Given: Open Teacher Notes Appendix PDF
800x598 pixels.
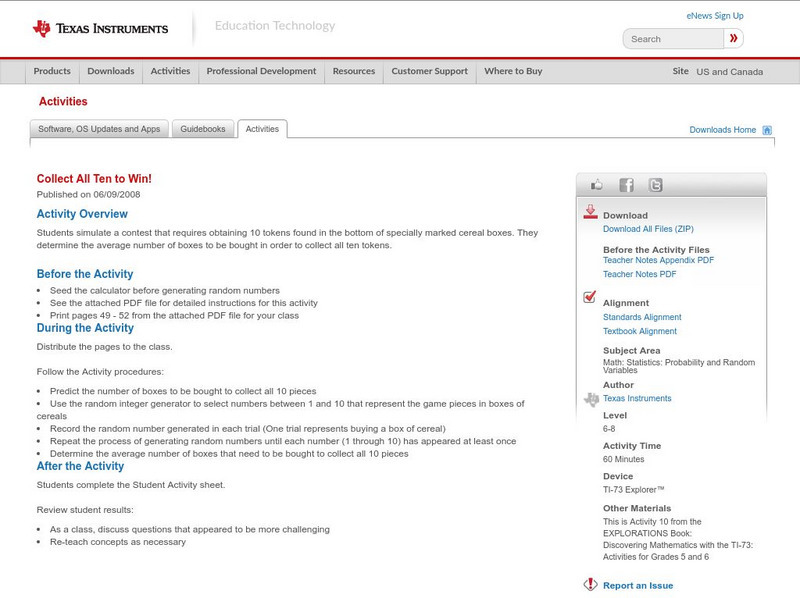Looking at the screenshot, I should (x=658, y=260).
